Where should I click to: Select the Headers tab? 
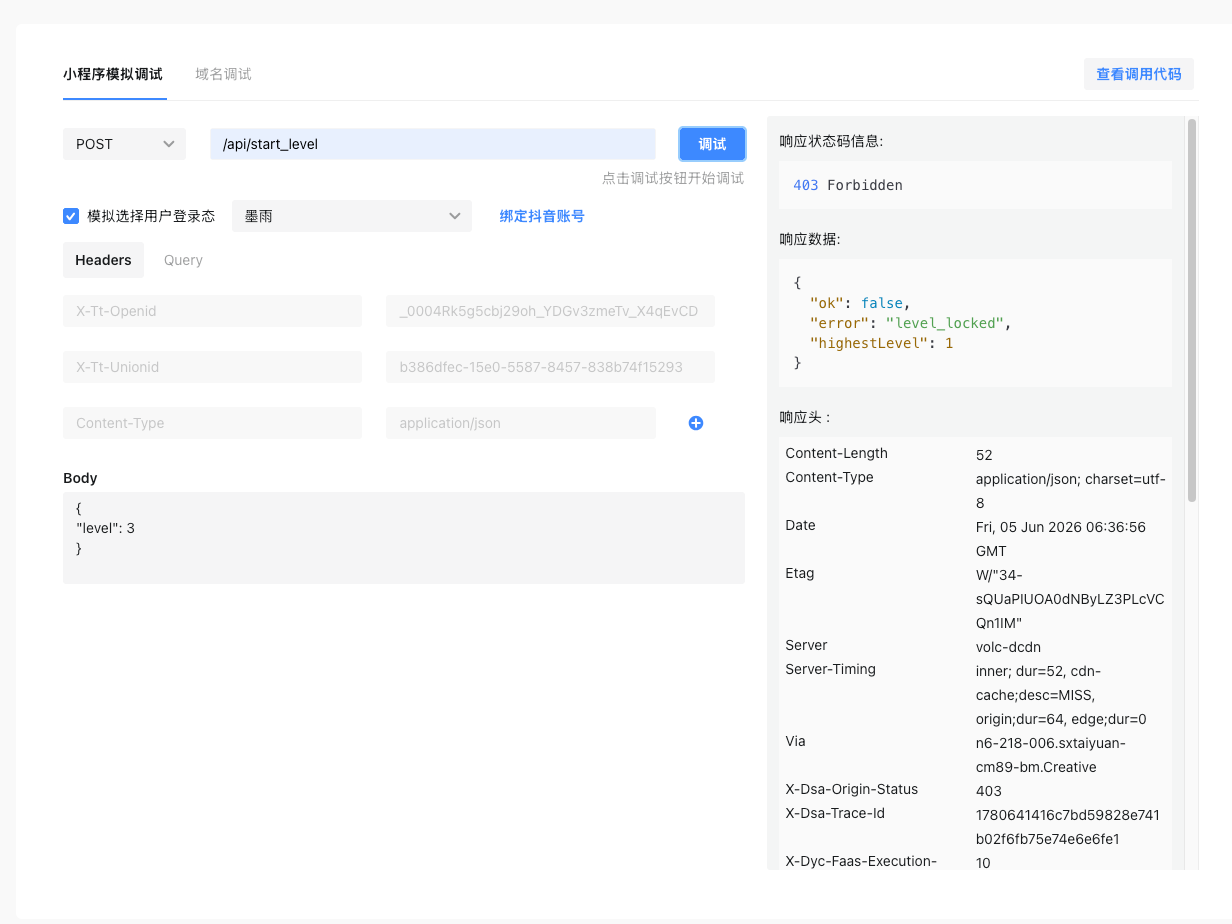tap(103, 260)
